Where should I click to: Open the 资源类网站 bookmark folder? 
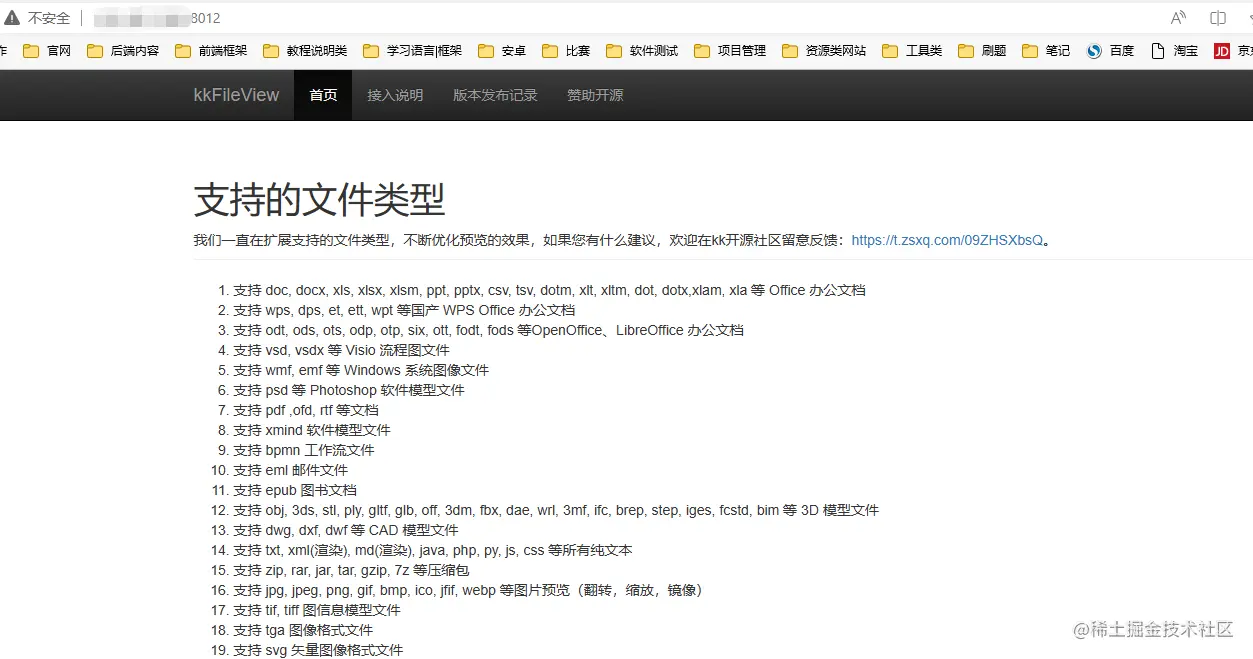(824, 50)
